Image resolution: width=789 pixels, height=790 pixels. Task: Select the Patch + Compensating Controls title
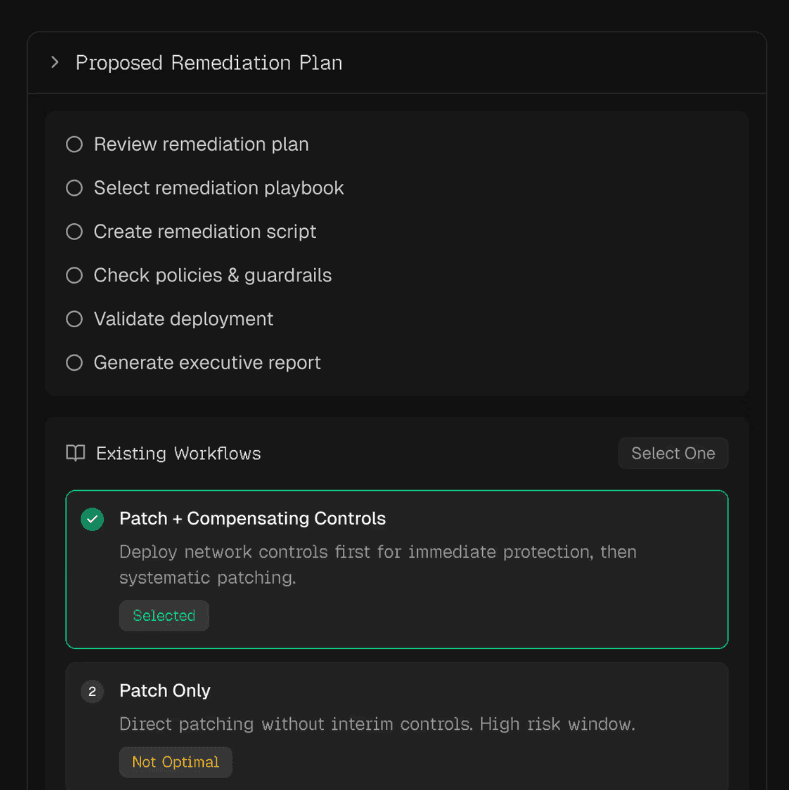pyautogui.click(x=252, y=519)
